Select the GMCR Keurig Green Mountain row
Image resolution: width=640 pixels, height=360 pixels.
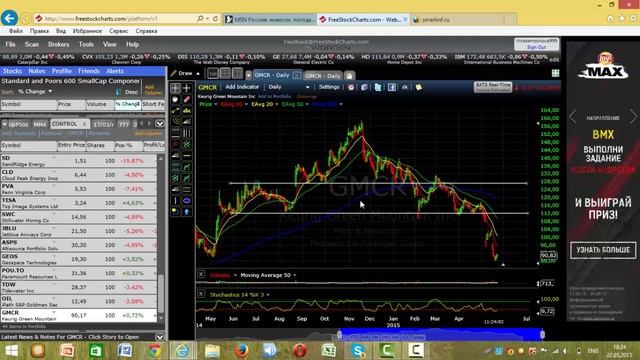78,316
